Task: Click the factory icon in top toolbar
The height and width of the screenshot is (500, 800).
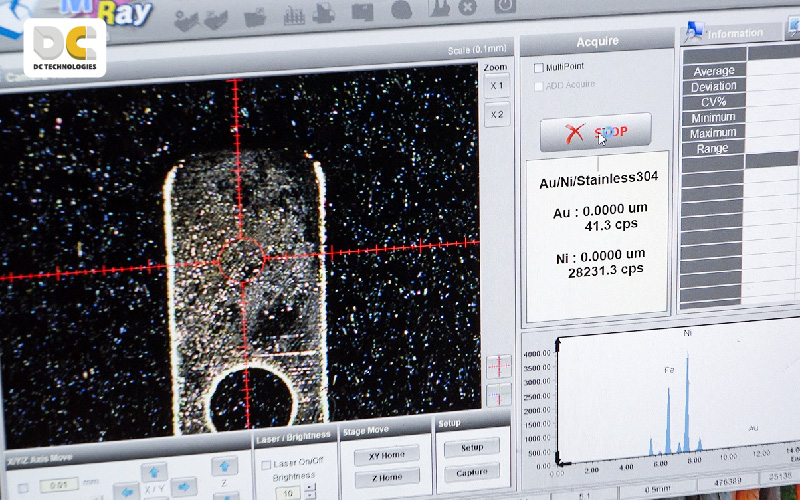Action: click(438, 9)
